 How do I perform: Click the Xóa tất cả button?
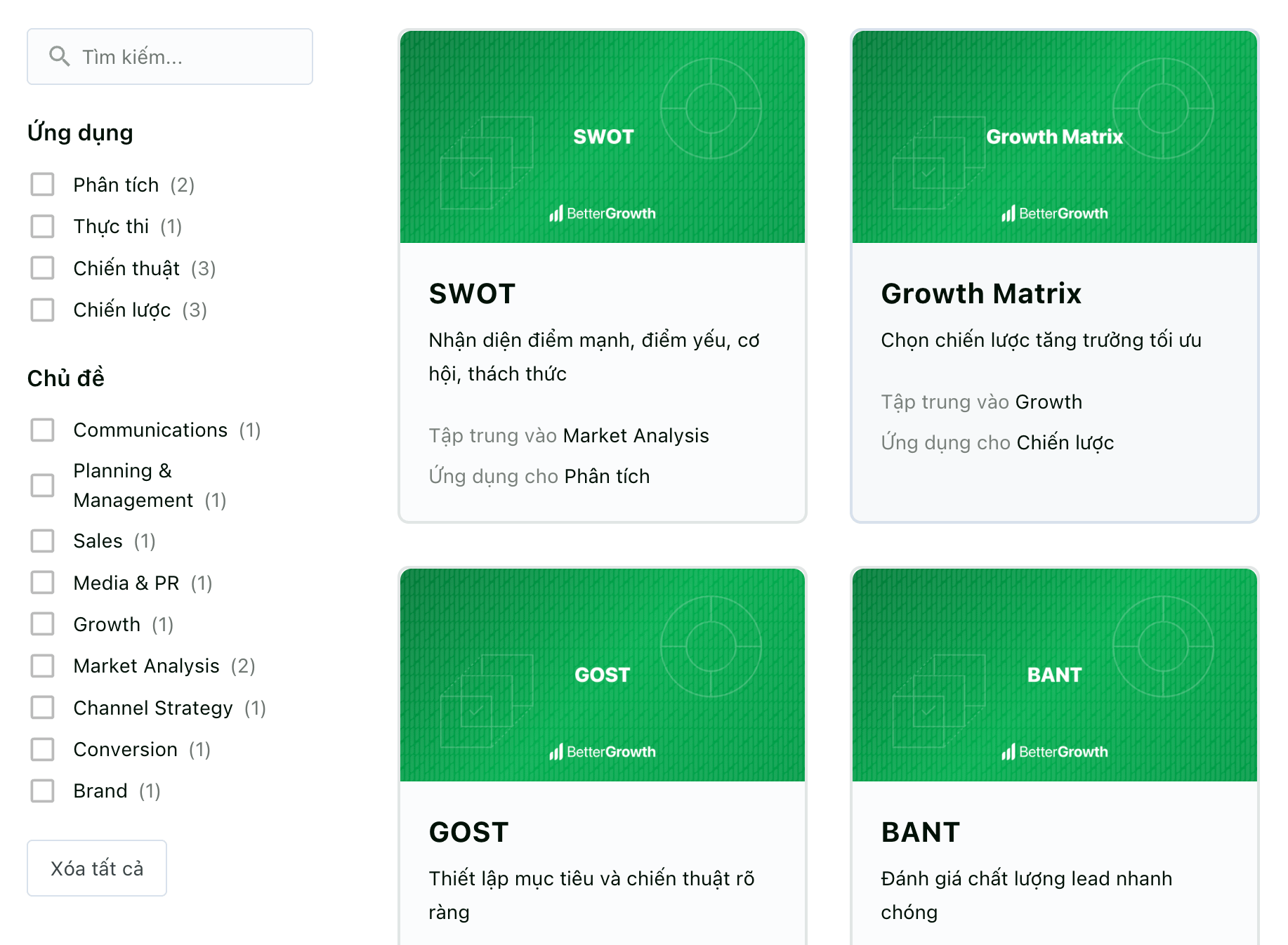click(97, 868)
